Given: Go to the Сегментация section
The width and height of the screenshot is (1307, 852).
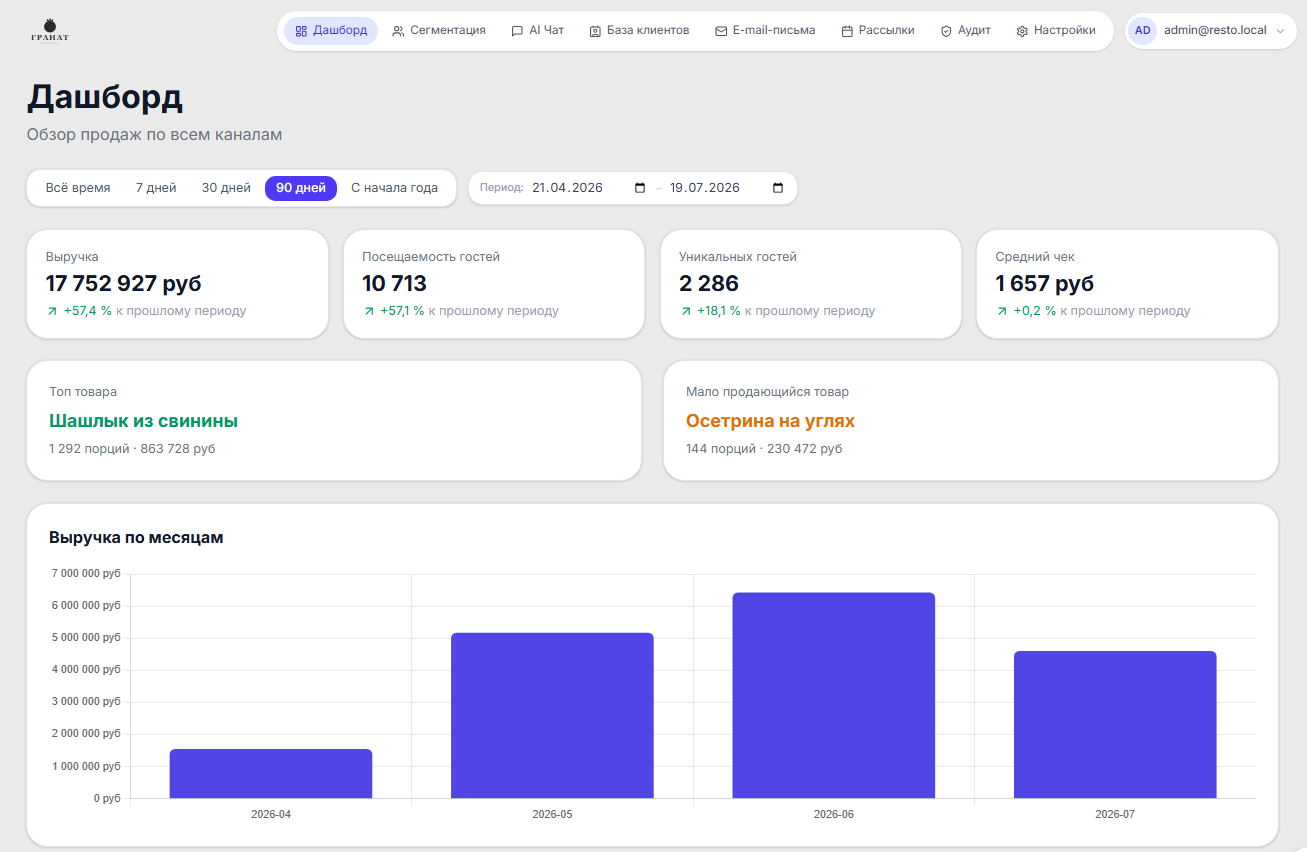Looking at the screenshot, I should (x=439, y=31).
